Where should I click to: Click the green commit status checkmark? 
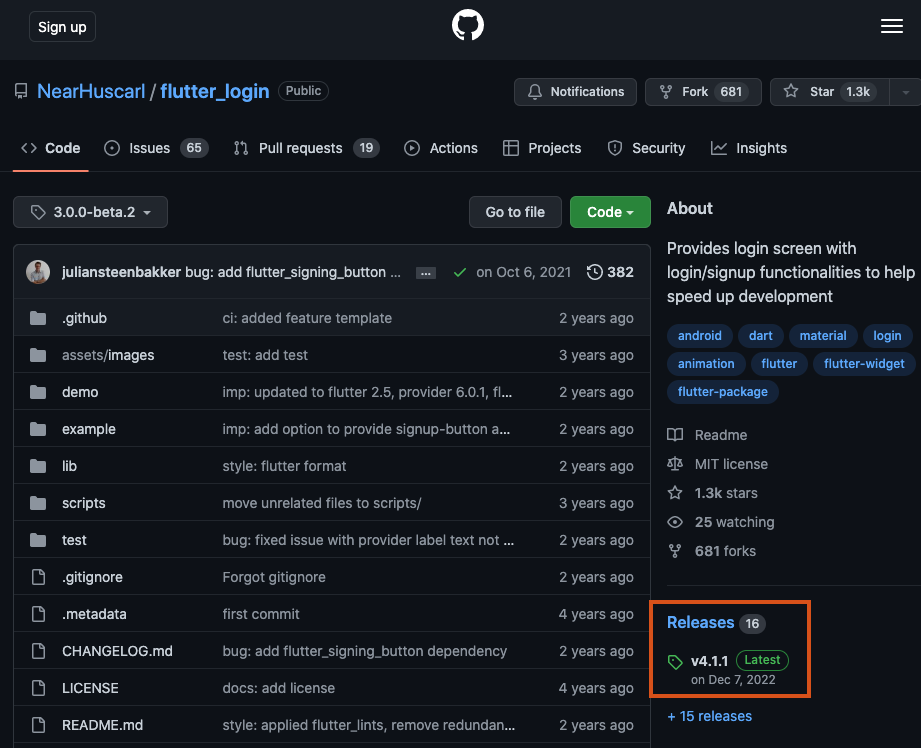460,272
